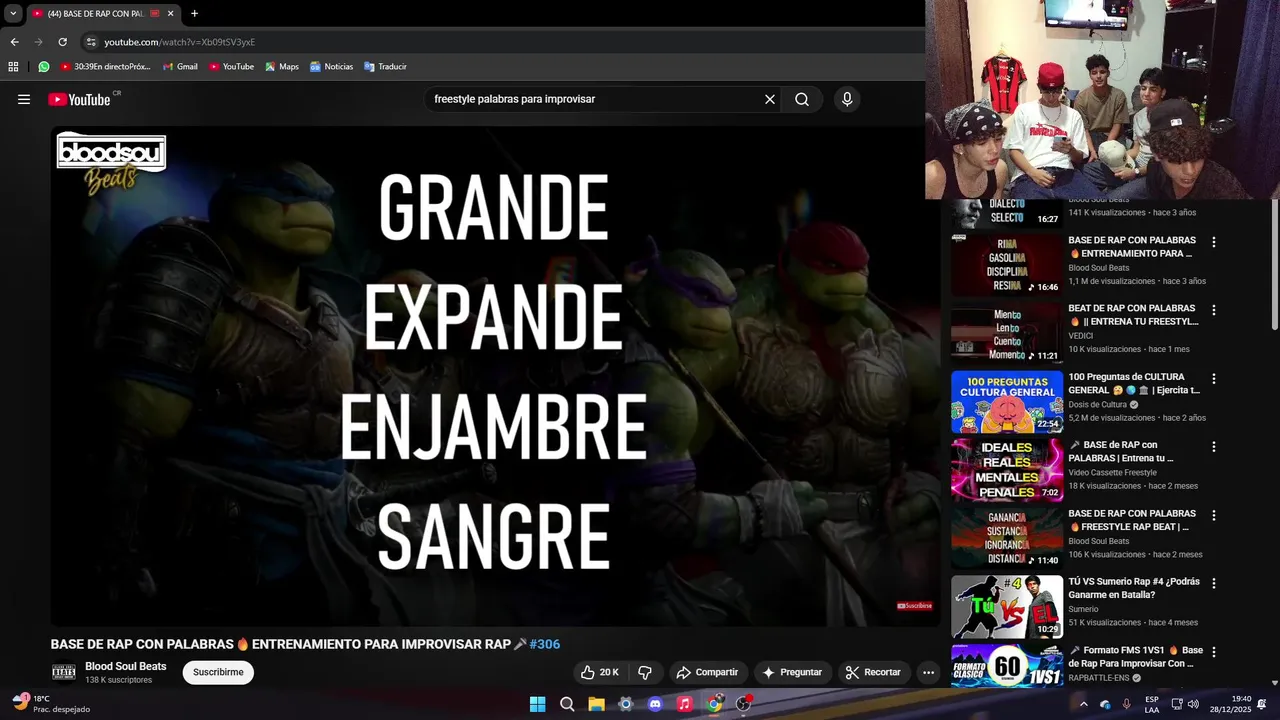This screenshot has width=1280, height=720.
Task: Open VEDICI channel under BEAT DE RAP
Action: pyautogui.click(x=1080, y=336)
